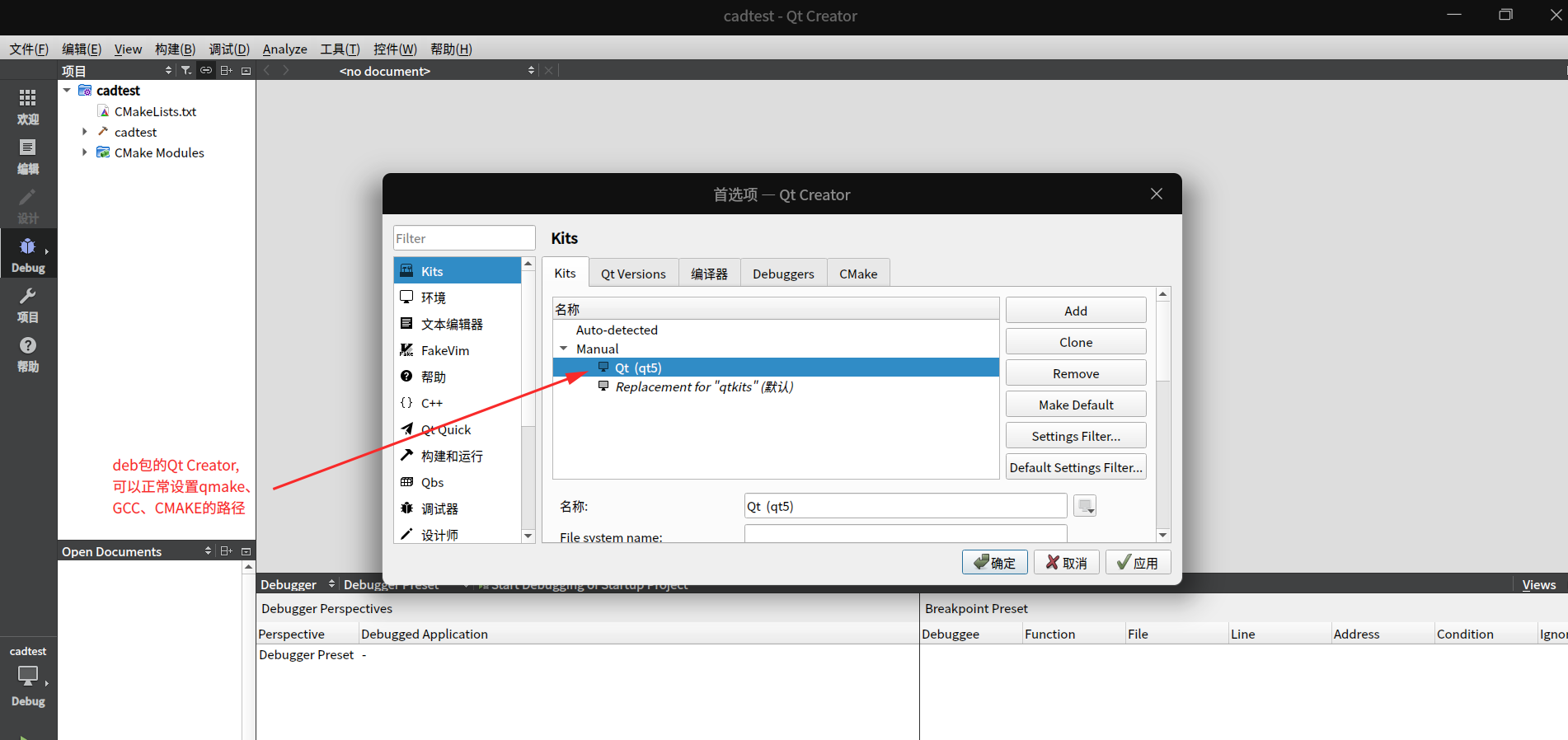1568x740 pixels.
Task: Click the Clone button
Action: click(1076, 342)
